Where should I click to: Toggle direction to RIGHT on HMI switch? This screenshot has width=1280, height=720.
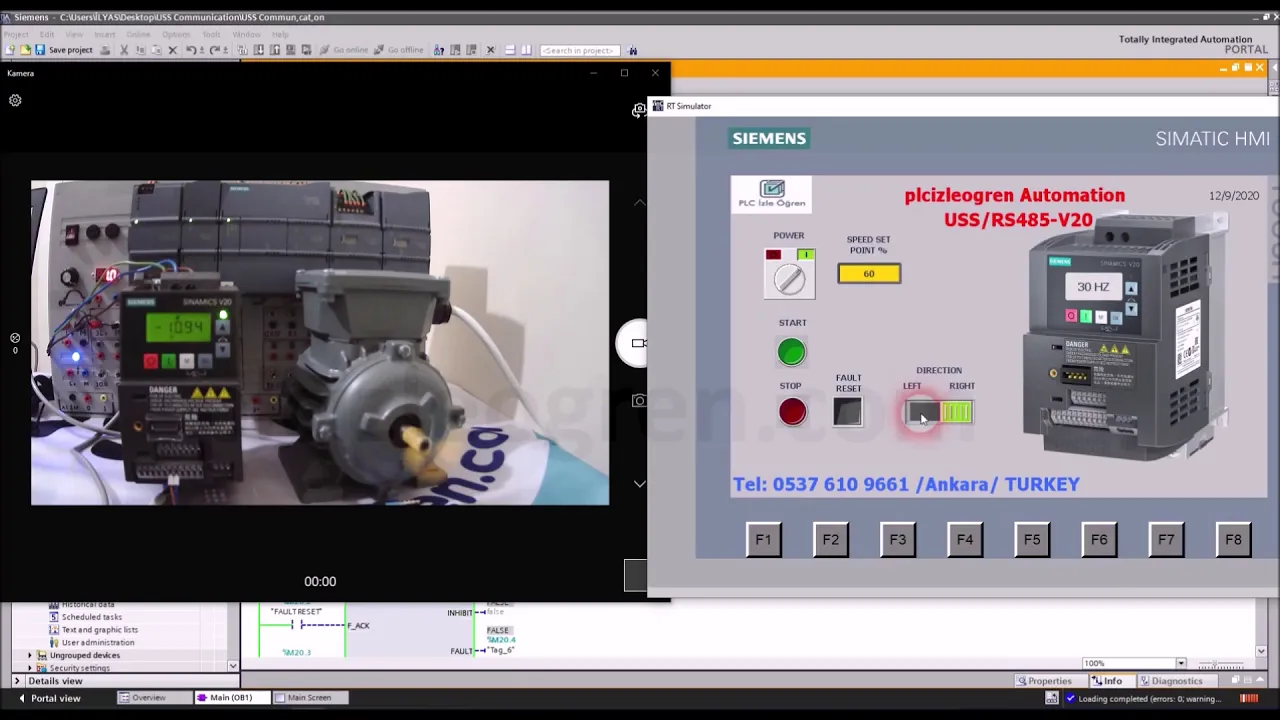coord(956,412)
